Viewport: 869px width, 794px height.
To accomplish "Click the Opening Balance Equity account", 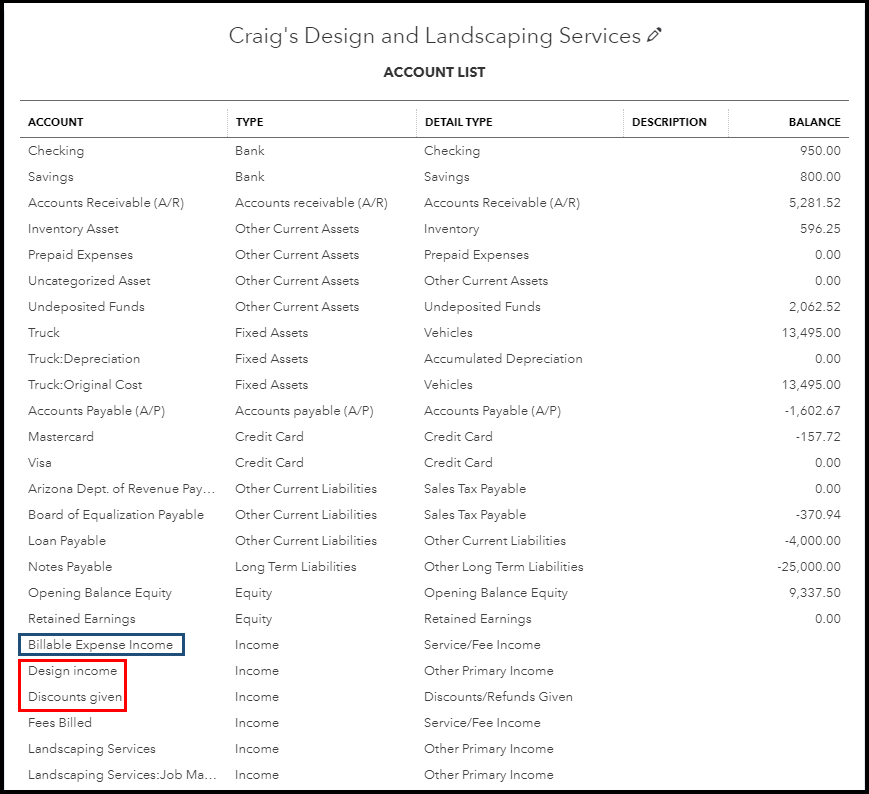I will [100, 593].
